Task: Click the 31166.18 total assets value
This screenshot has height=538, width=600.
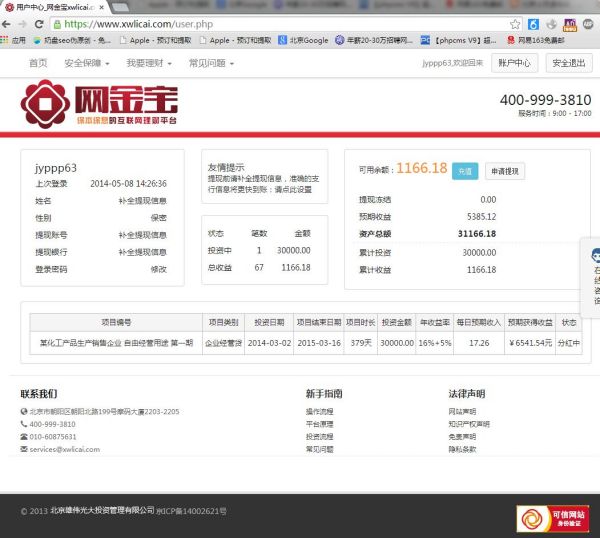Action: (x=477, y=234)
